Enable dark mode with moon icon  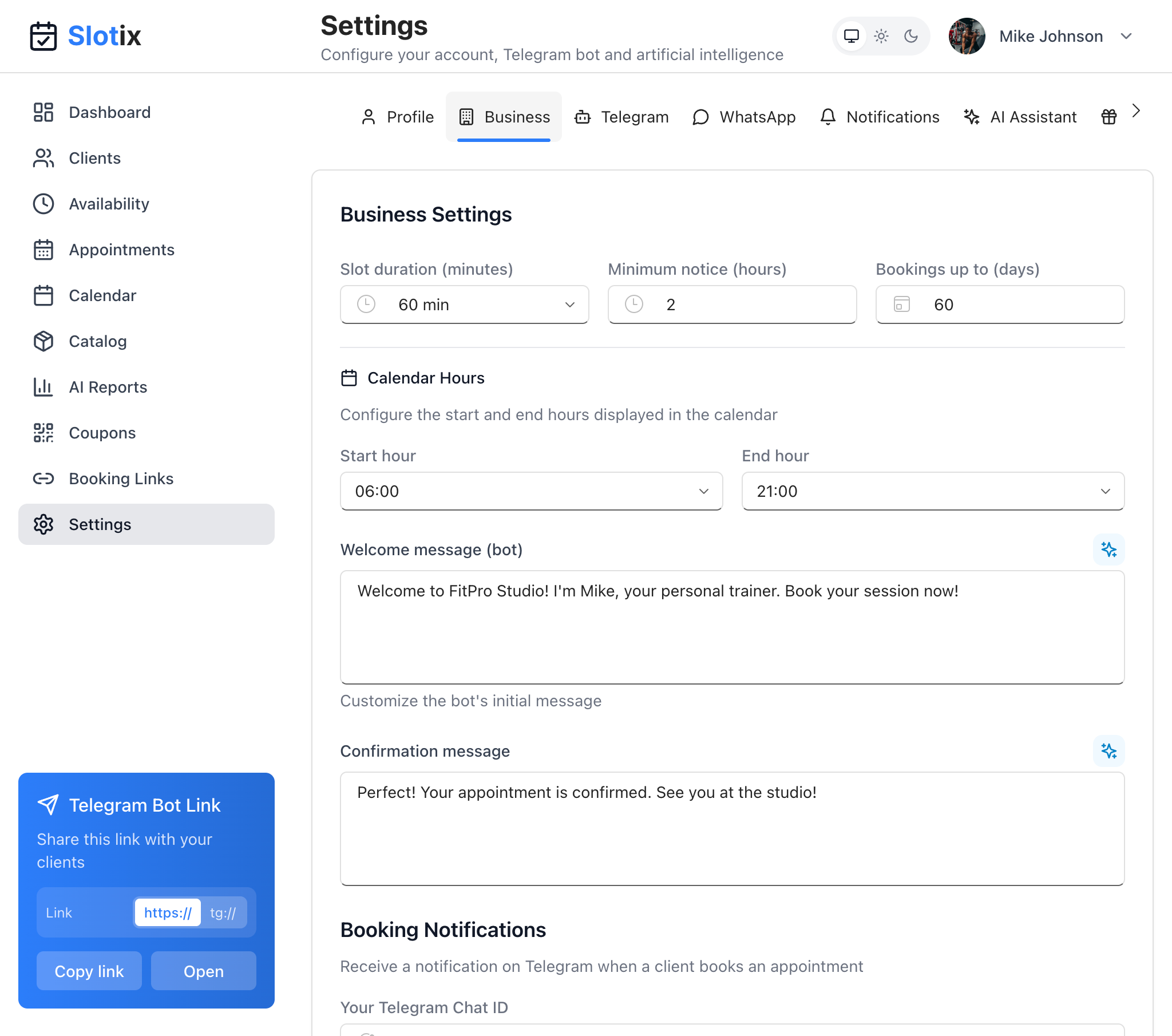click(910, 36)
